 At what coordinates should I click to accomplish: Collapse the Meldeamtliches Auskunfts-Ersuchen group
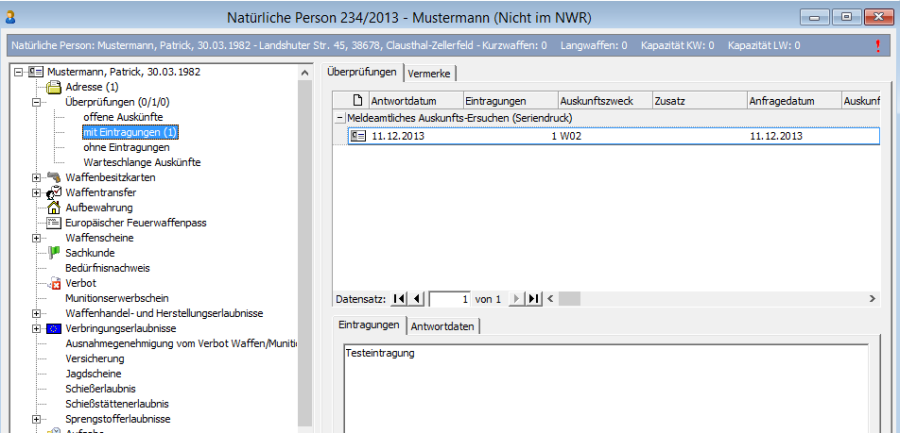(x=339, y=118)
